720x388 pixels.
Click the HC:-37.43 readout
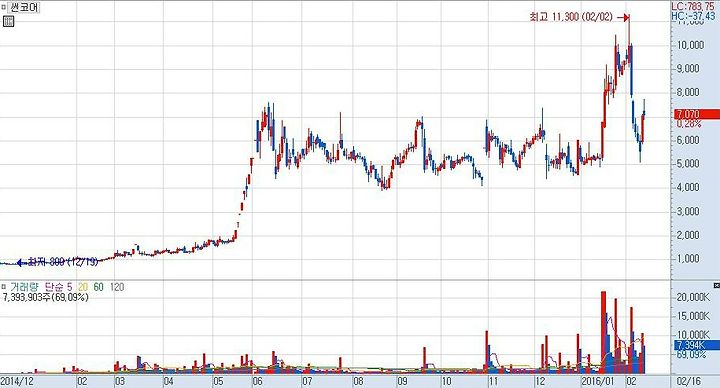694,16
